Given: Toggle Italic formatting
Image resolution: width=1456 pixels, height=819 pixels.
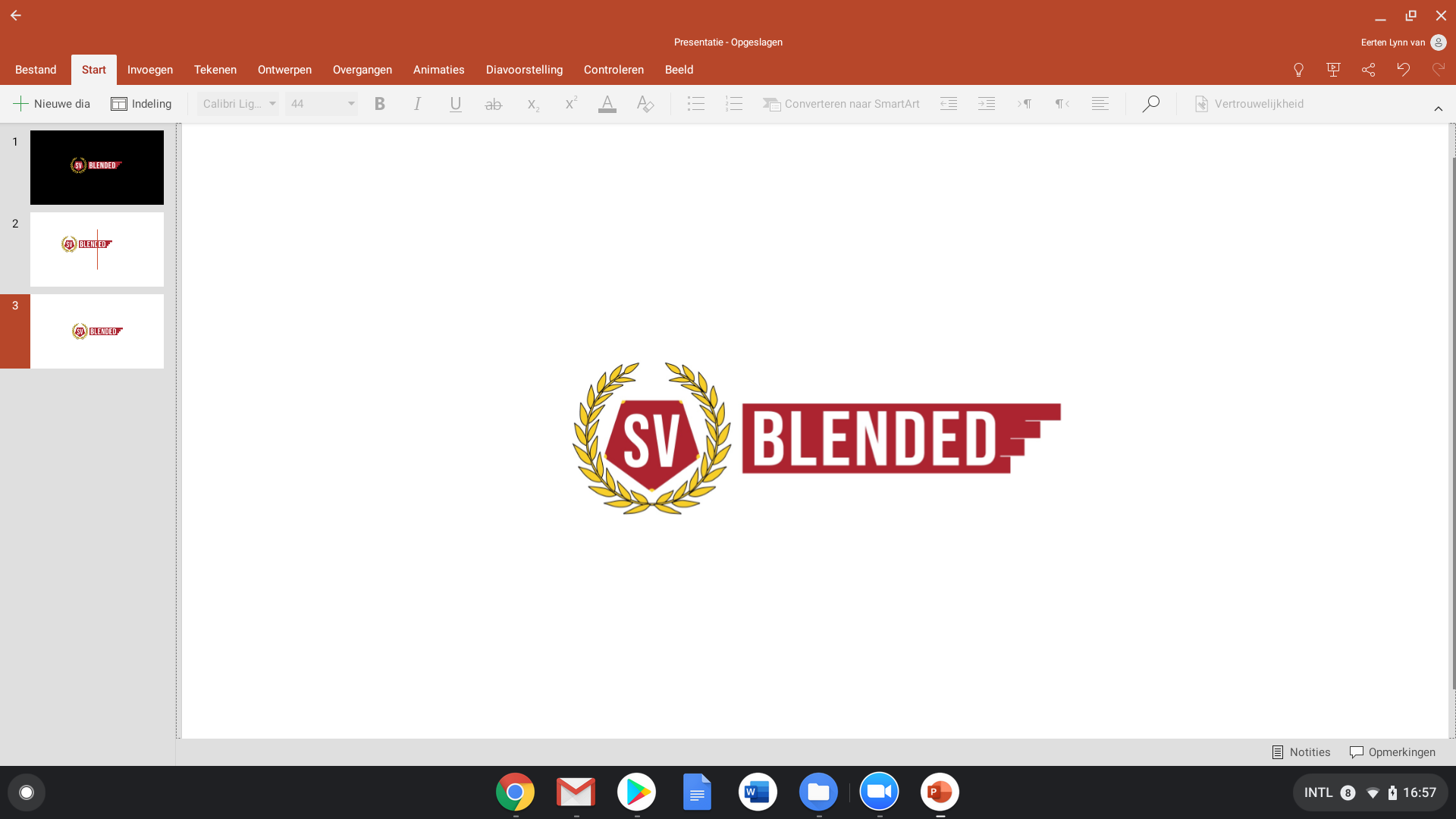Looking at the screenshot, I should point(417,104).
